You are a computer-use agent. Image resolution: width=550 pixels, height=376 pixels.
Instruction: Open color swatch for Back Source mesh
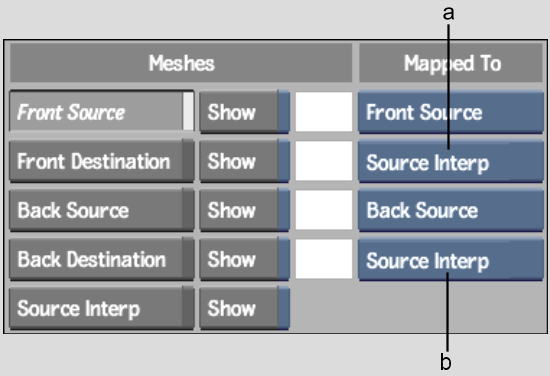pos(324,210)
